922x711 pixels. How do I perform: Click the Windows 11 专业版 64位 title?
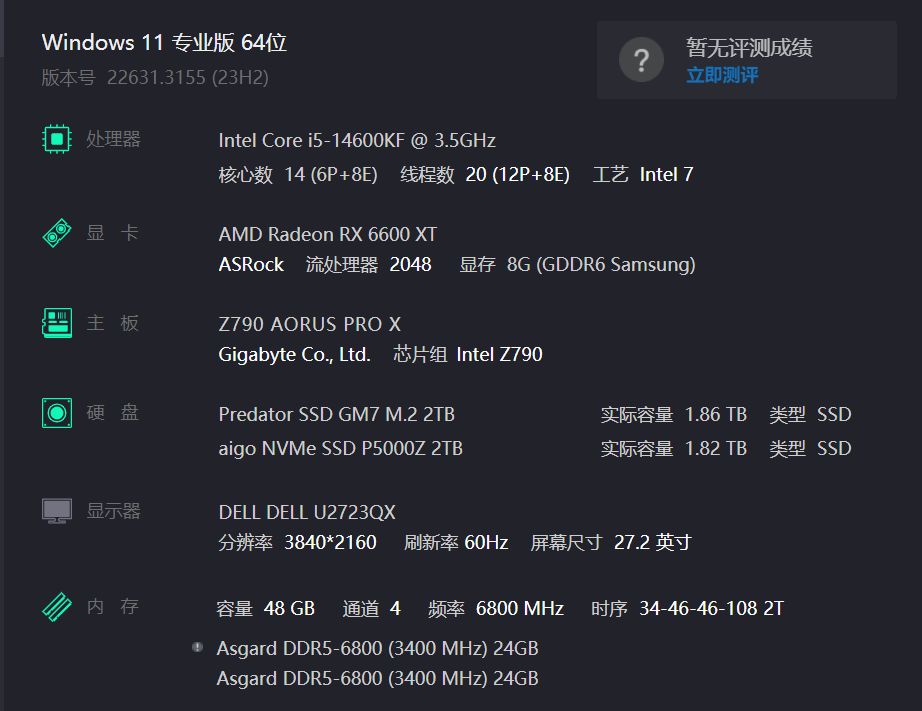coord(164,43)
